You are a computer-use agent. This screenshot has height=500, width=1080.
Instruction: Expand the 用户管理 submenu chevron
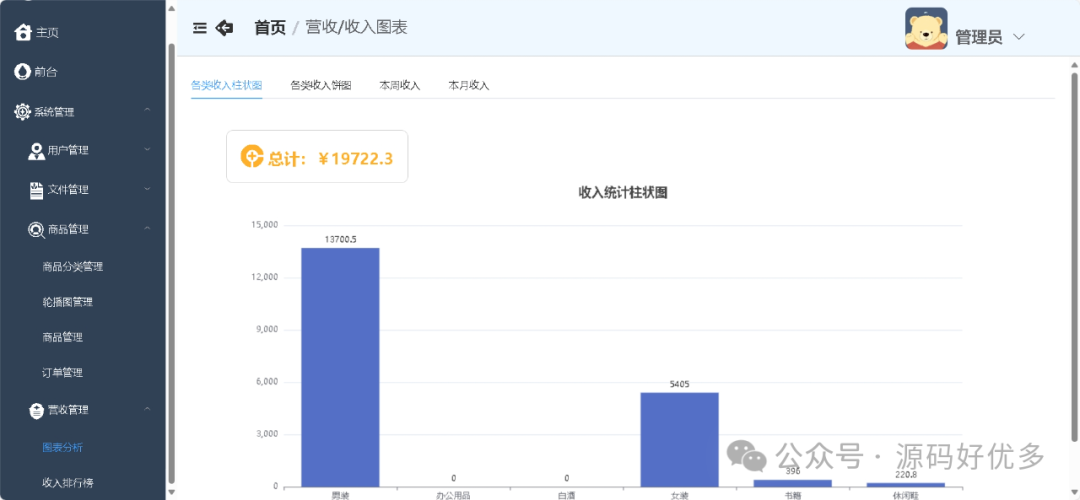tap(147, 149)
